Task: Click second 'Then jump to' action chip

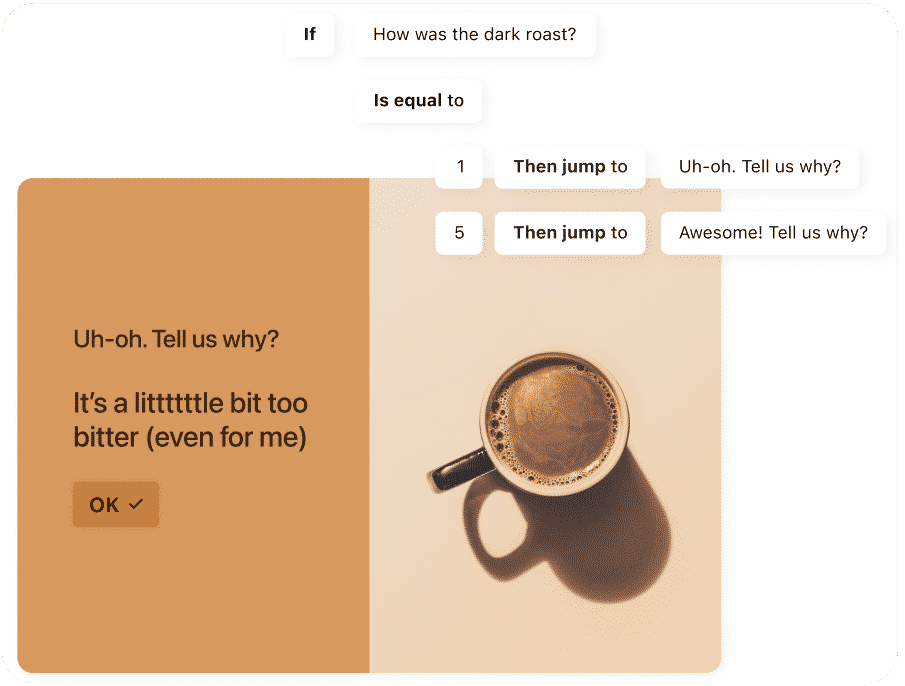Action: [570, 233]
